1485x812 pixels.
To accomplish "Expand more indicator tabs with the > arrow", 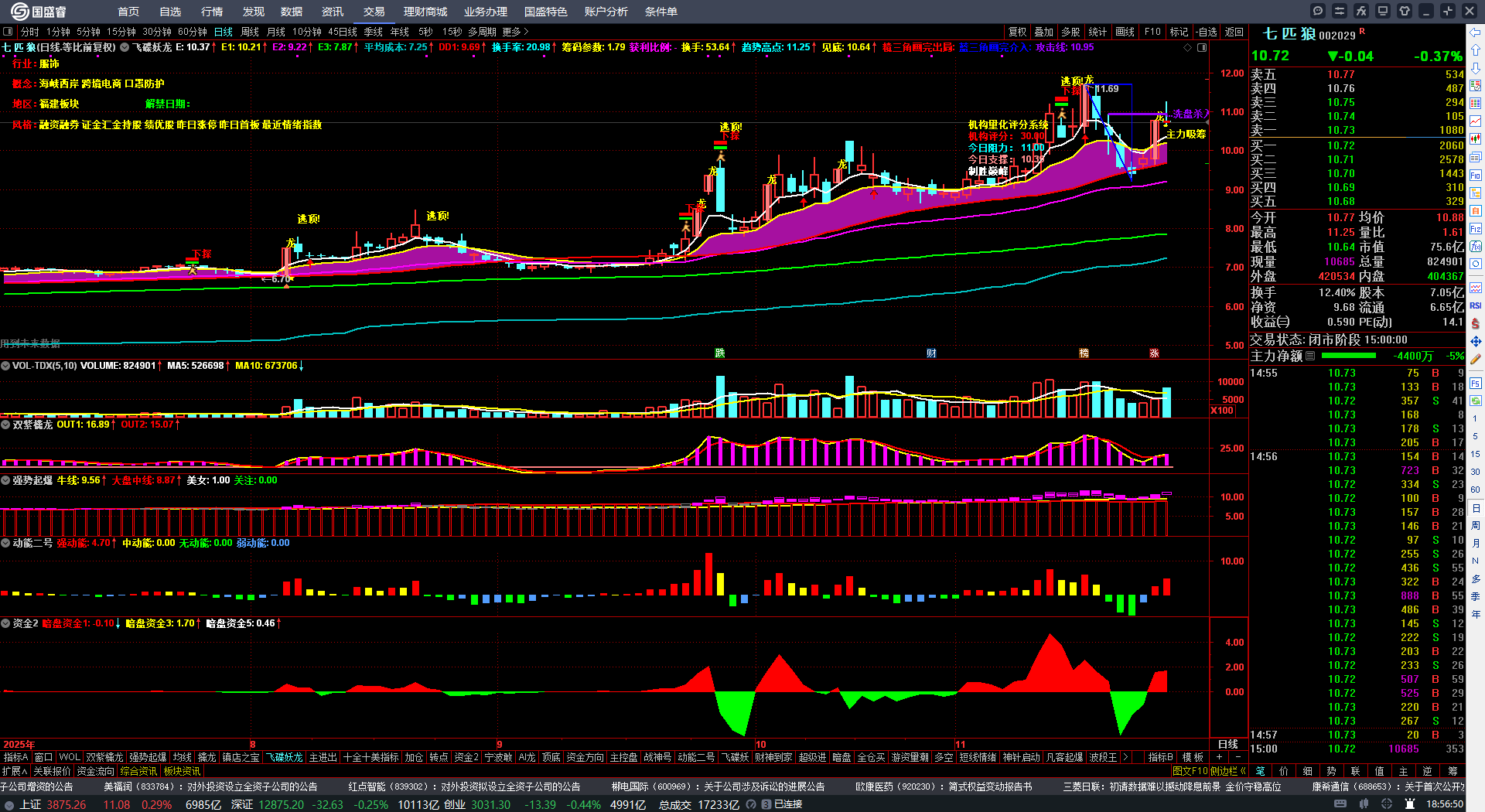I will 1125,757.
